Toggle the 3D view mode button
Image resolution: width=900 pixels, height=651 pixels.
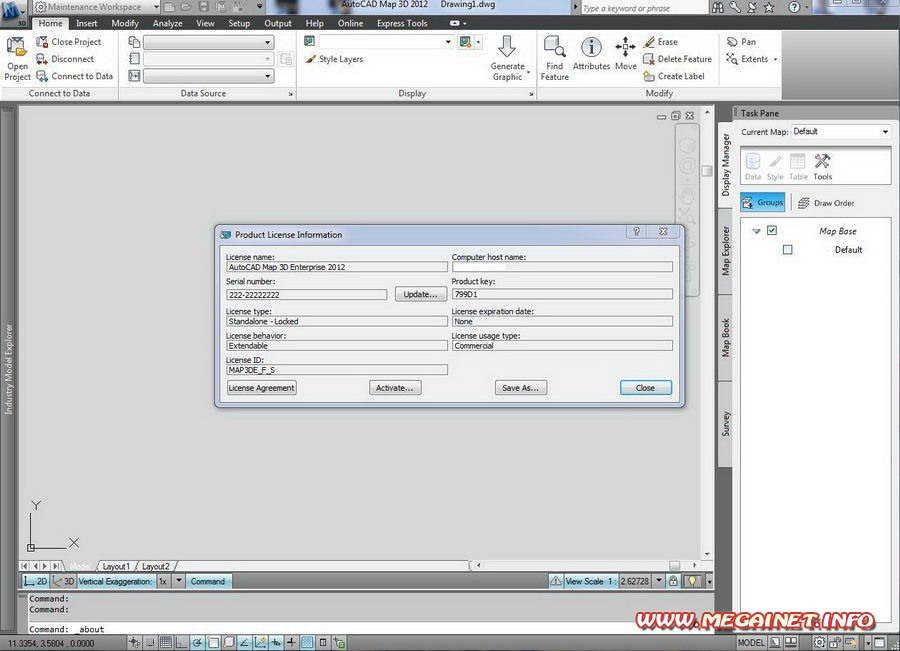[x=63, y=582]
